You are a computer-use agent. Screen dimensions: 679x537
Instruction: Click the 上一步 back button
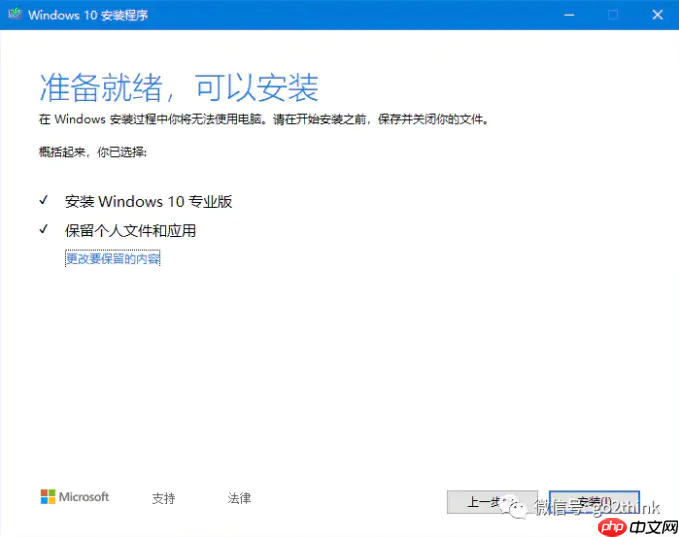click(x=492, y=502)
